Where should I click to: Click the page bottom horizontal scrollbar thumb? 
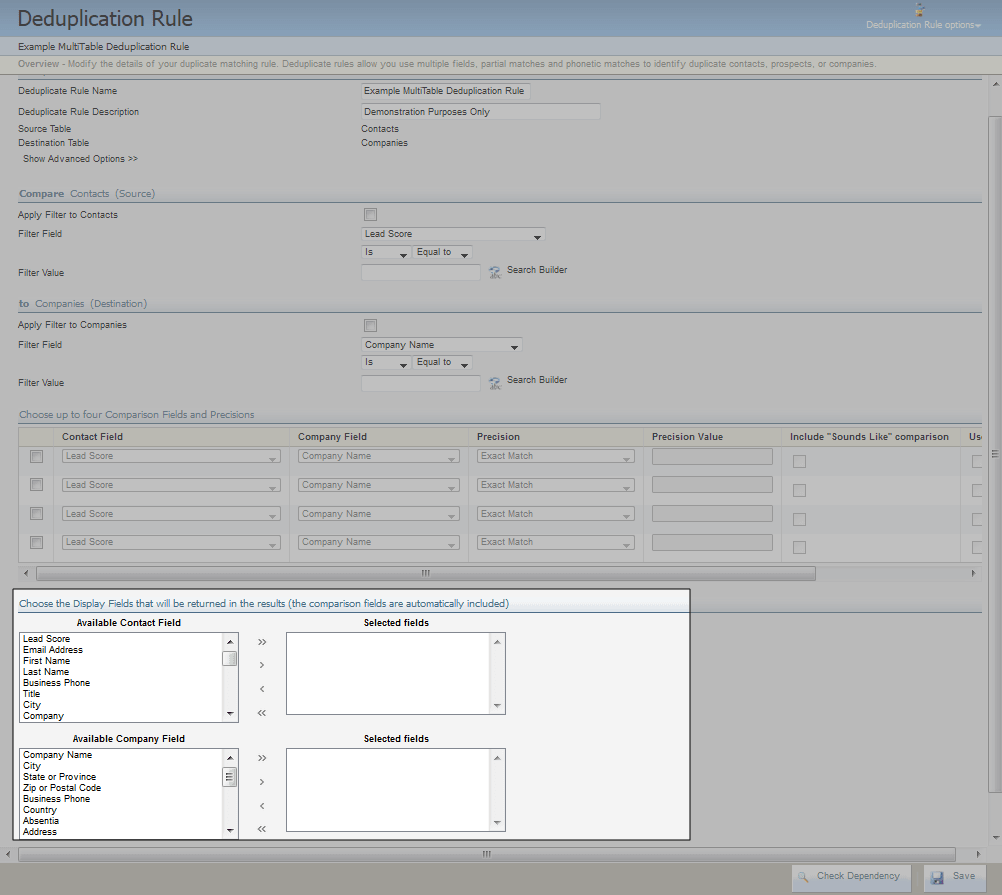pyautogui.click(x=487, y=854)
